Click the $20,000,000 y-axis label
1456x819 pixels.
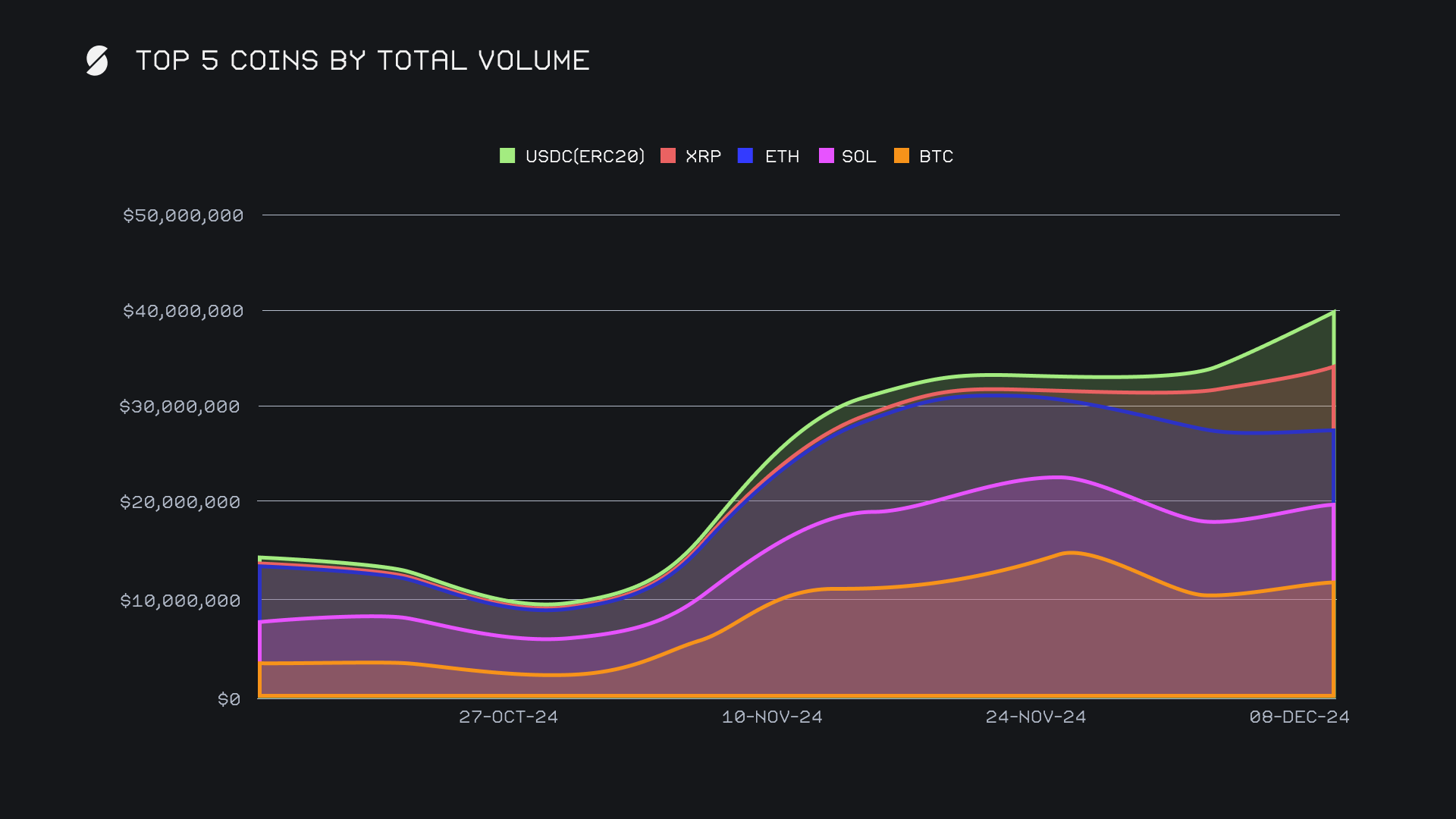coord(180,502)
